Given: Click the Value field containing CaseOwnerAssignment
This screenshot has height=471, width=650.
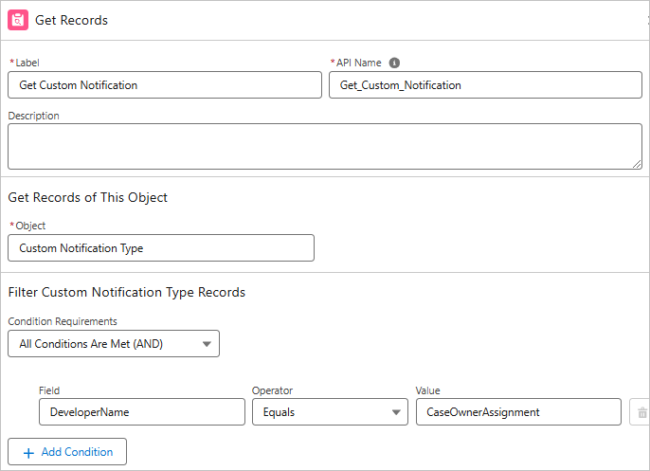Looking at the screenshot, I should [x=518, y=412].
